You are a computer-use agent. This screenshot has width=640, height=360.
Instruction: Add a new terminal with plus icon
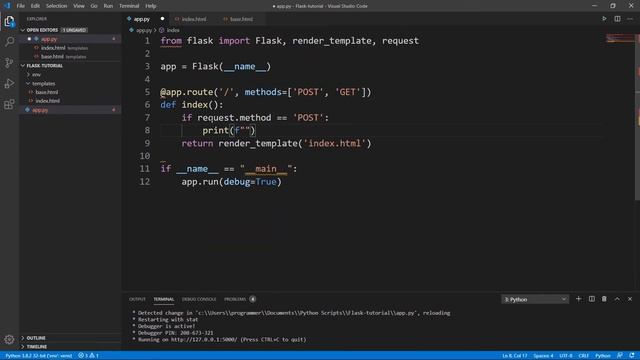(x=578, y=299)
